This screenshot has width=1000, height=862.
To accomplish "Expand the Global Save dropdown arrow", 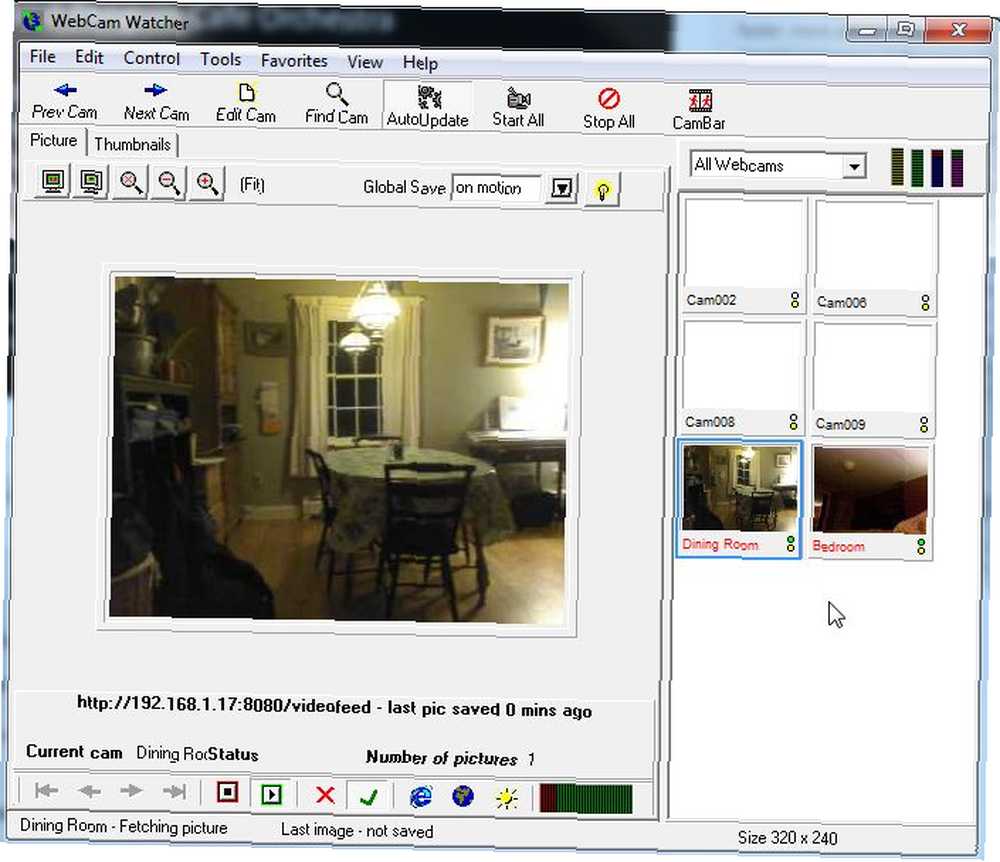I will click(562, 189).
